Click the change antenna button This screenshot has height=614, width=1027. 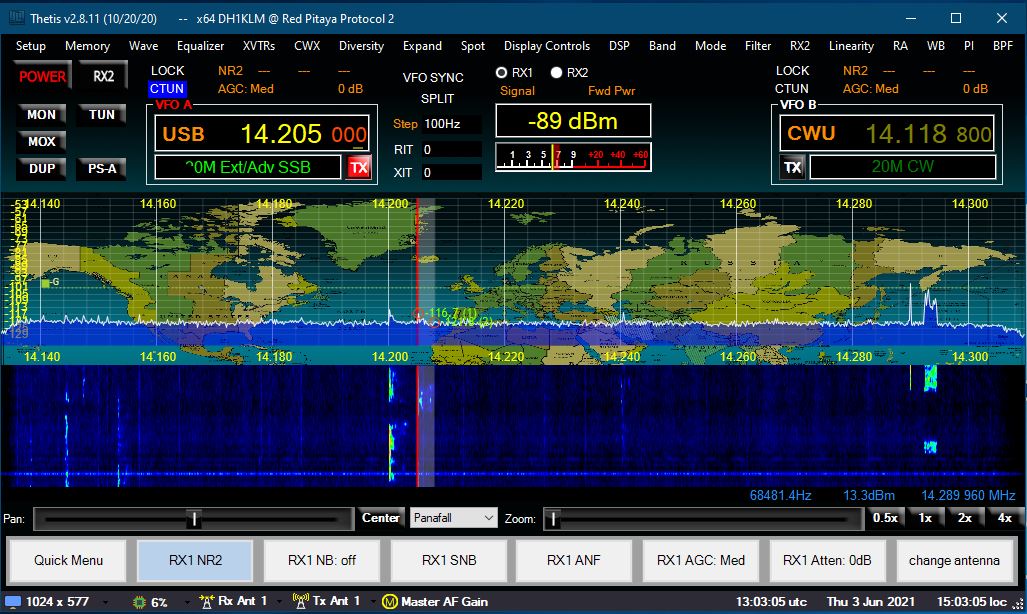click(953, 561)
